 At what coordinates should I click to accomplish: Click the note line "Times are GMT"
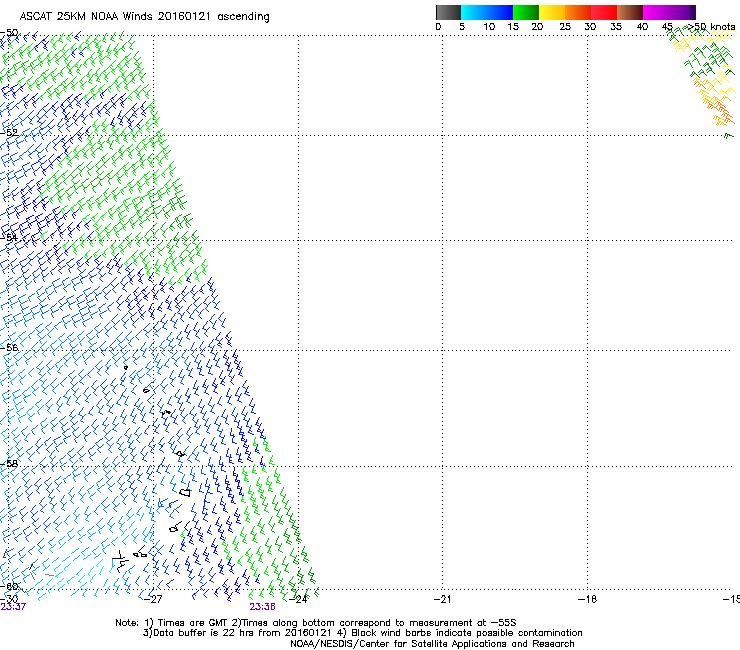tap(193, 623)
